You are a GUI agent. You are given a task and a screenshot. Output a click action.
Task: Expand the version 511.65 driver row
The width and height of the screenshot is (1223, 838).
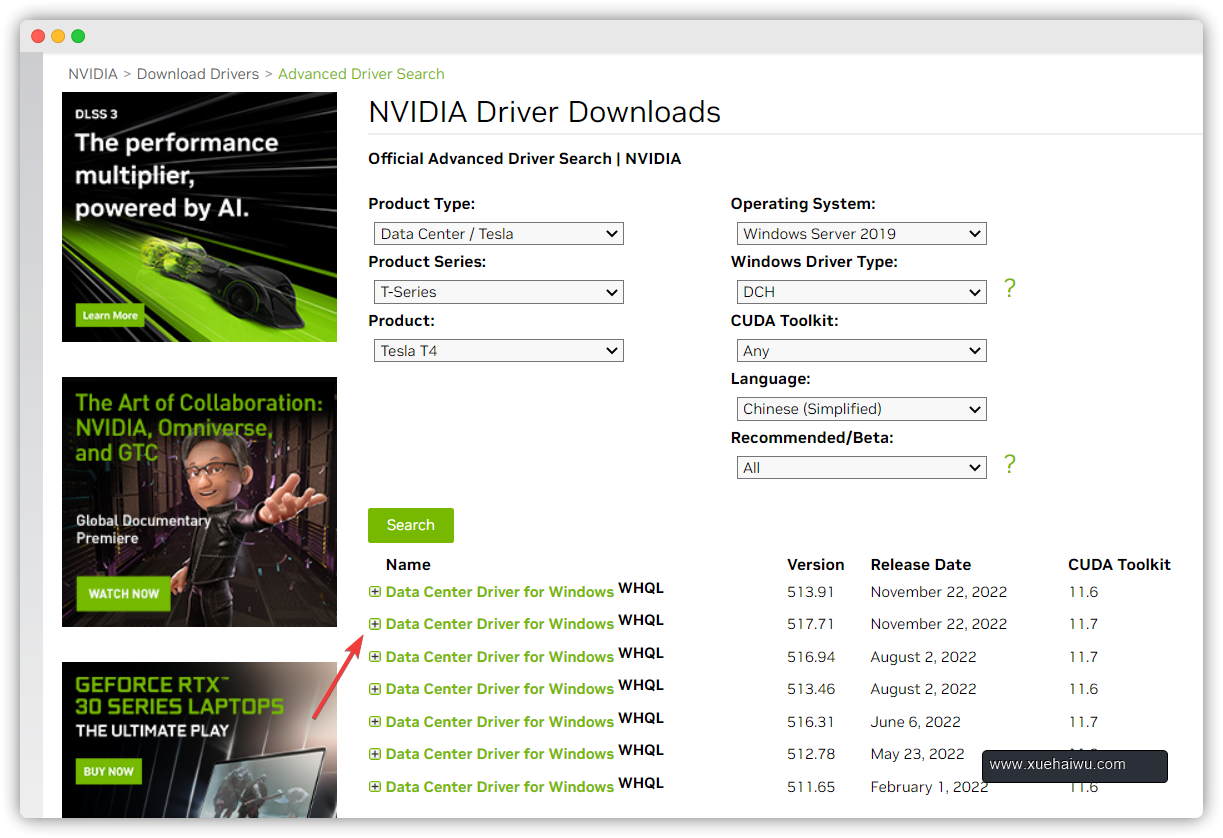tap(375, 787)
